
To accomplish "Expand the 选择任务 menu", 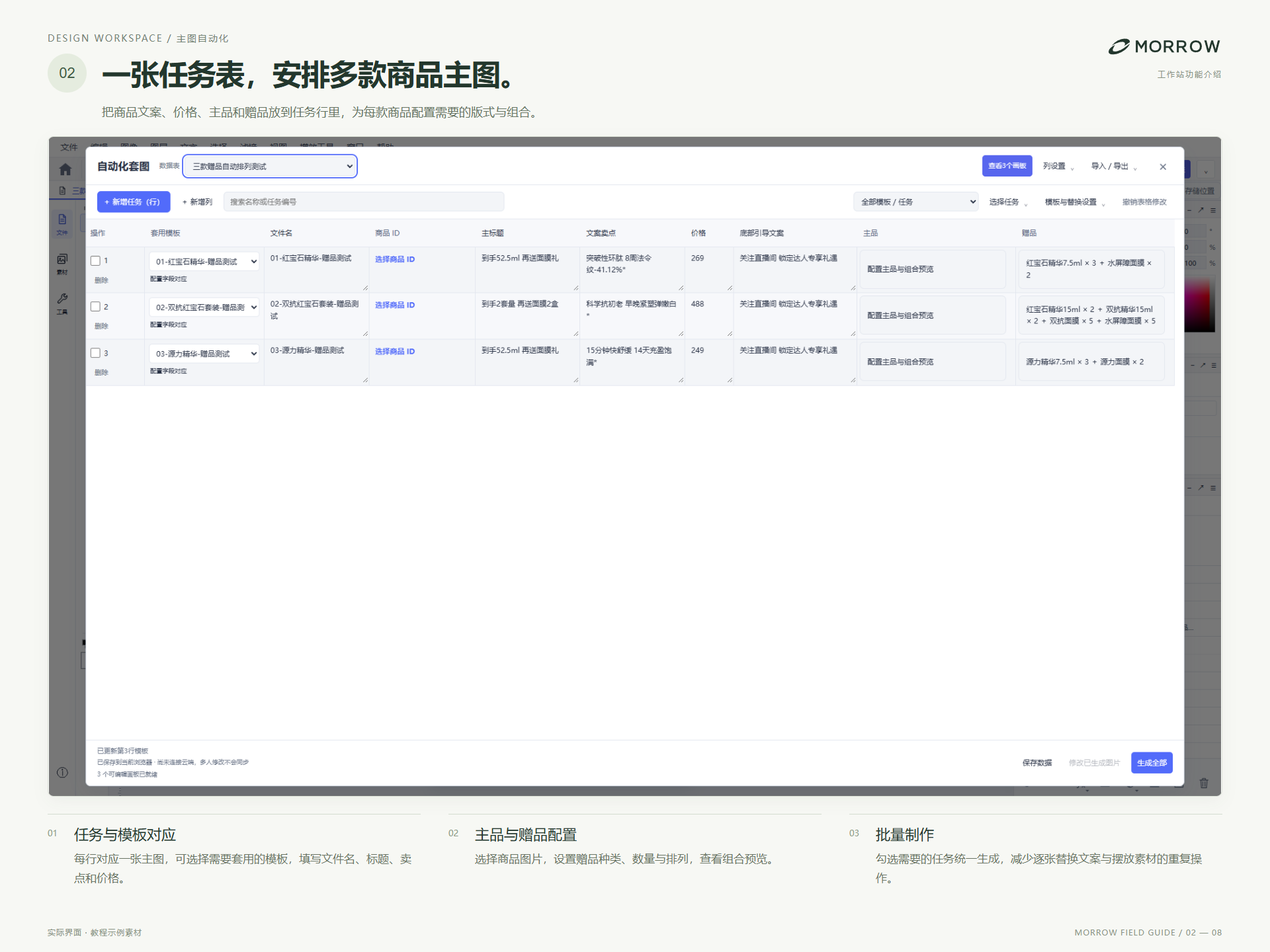I will tap(1008, 202).
